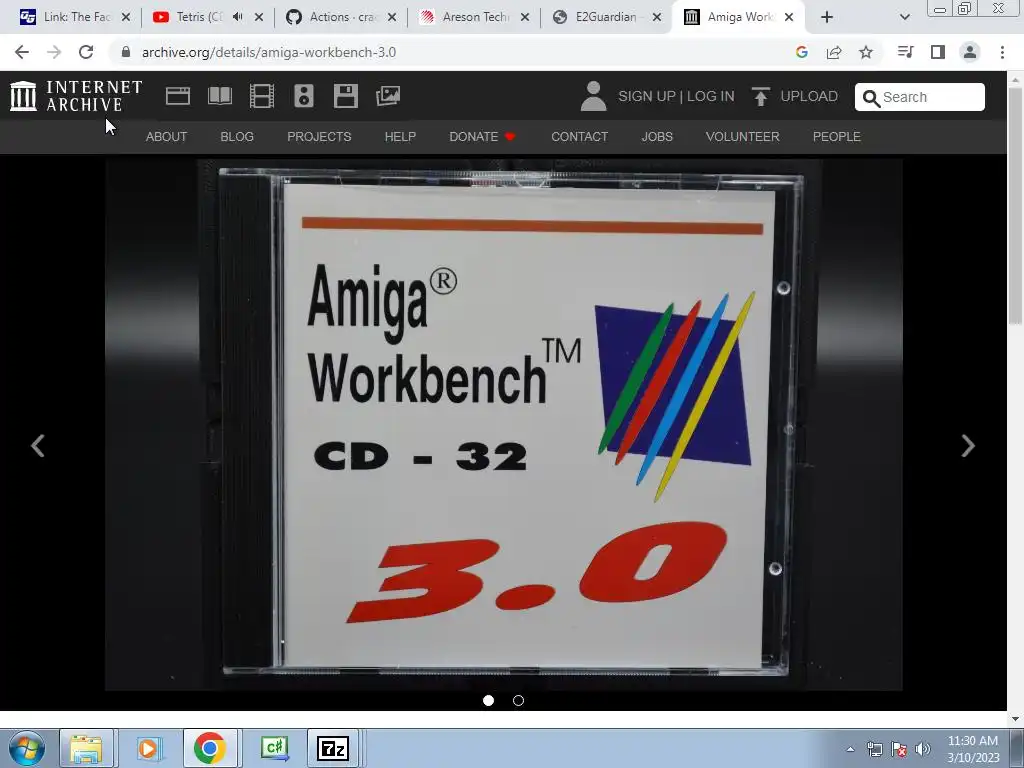This screenshot has width=1024, height=768.
Task: Toggle the Chrome side panel icon
Action: pos(938,52)
